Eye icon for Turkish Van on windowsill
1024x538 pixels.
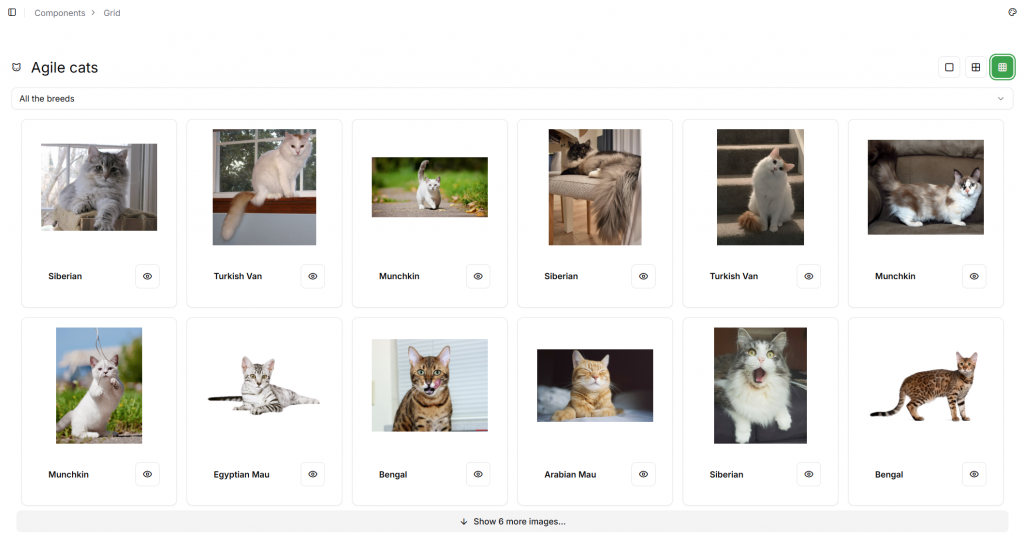313,276
